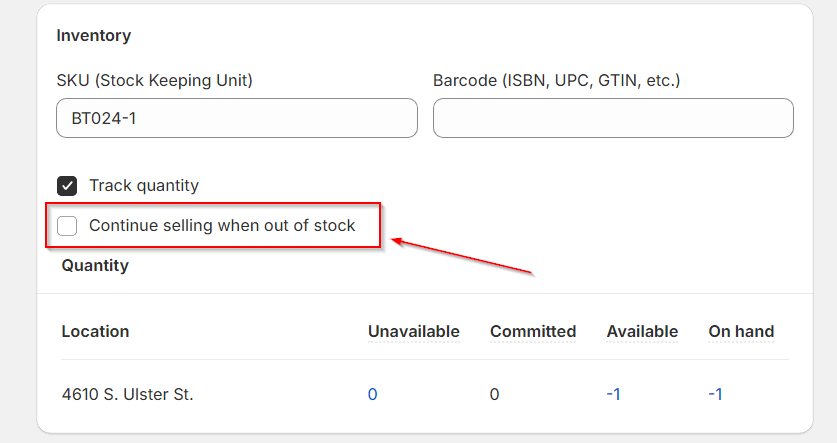Click the Barcode (ISBN, UPC, GTIN, etc.) label
The height and width of the screenshot is (443, 837).
tap(557, 80)
